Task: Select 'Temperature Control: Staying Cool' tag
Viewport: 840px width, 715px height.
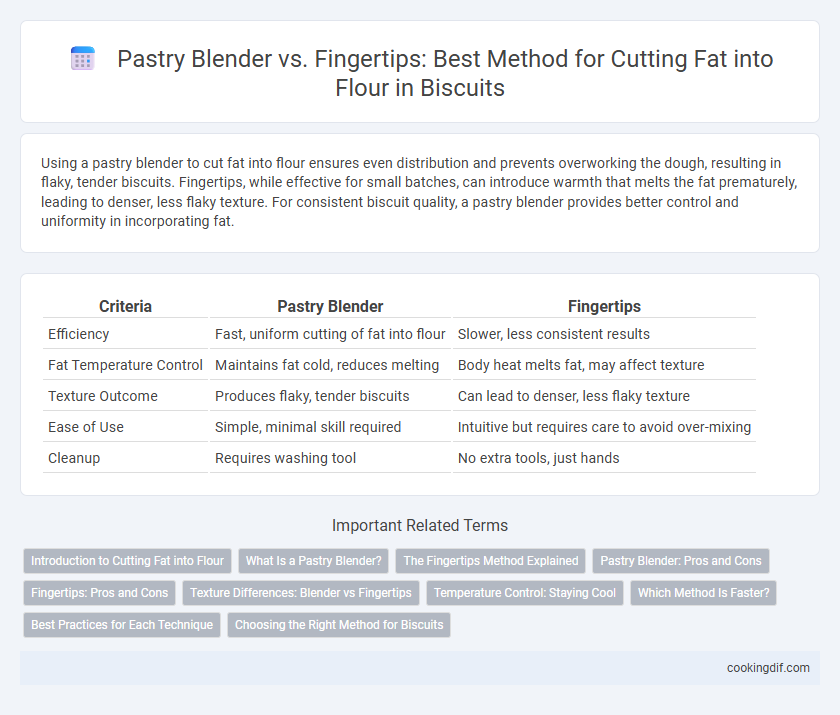Action: tap(525, 593)
